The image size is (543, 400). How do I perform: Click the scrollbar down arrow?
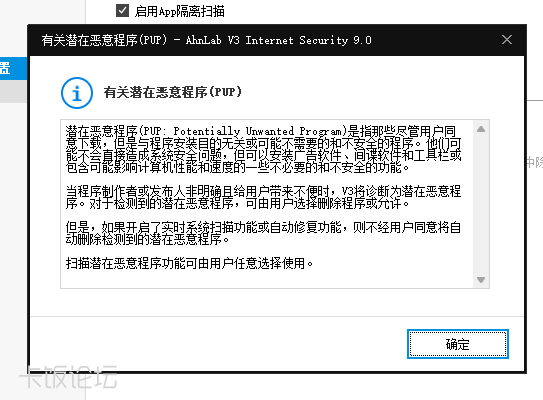point(481,279)
